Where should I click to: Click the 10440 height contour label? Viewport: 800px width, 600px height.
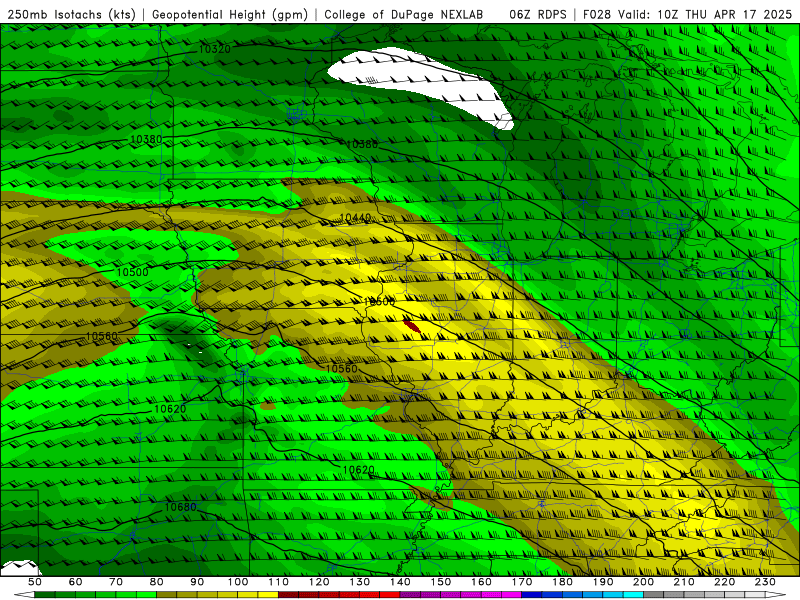355,218
